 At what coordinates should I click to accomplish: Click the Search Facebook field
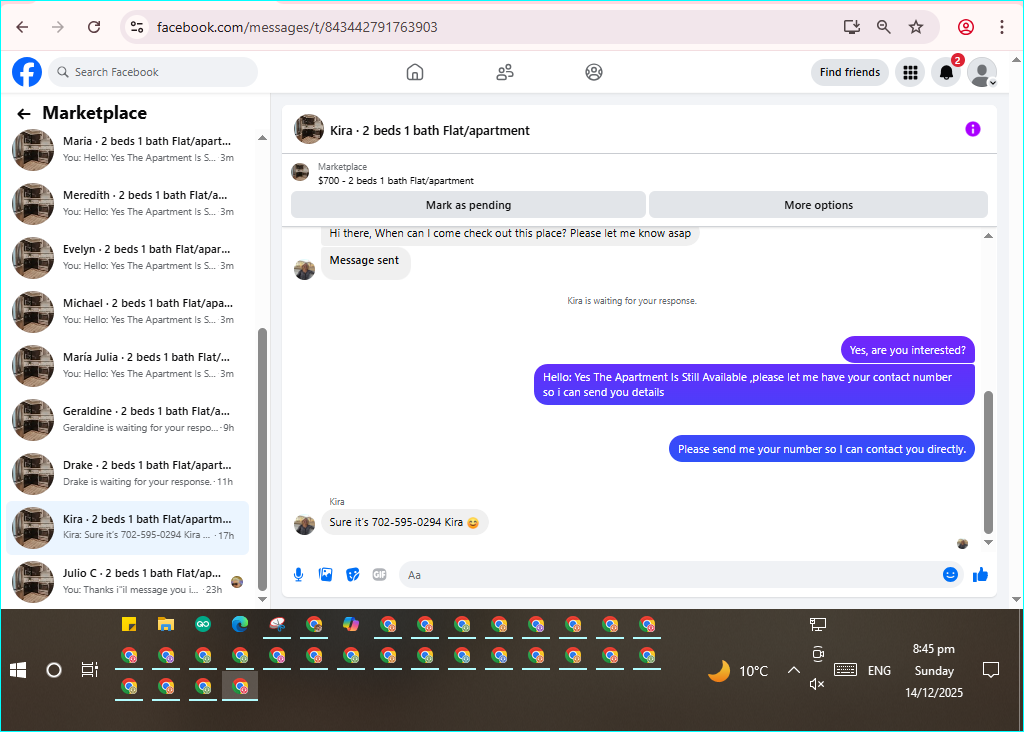pos(153,72)
